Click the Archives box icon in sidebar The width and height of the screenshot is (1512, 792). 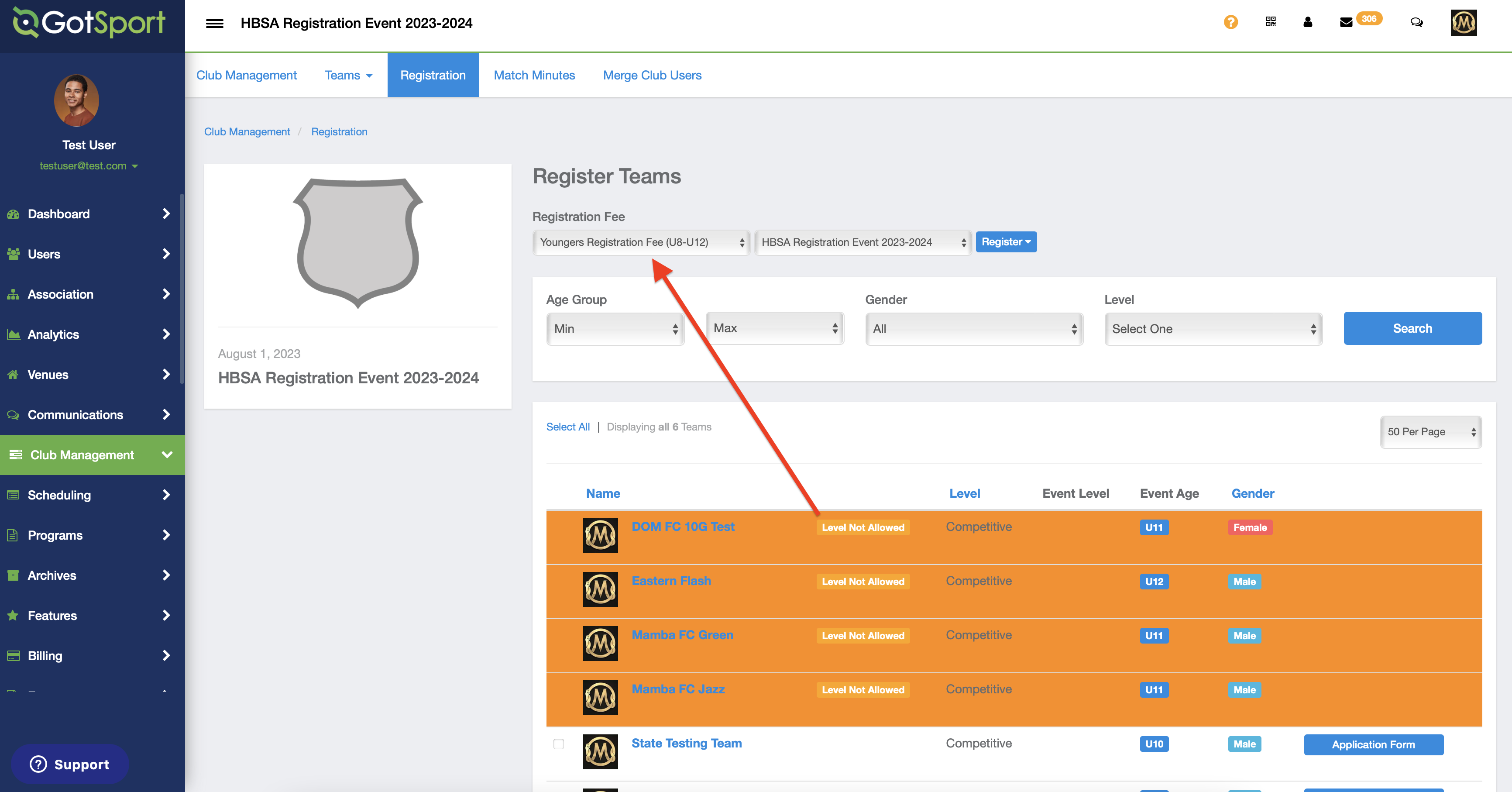[x=13, y=575]
